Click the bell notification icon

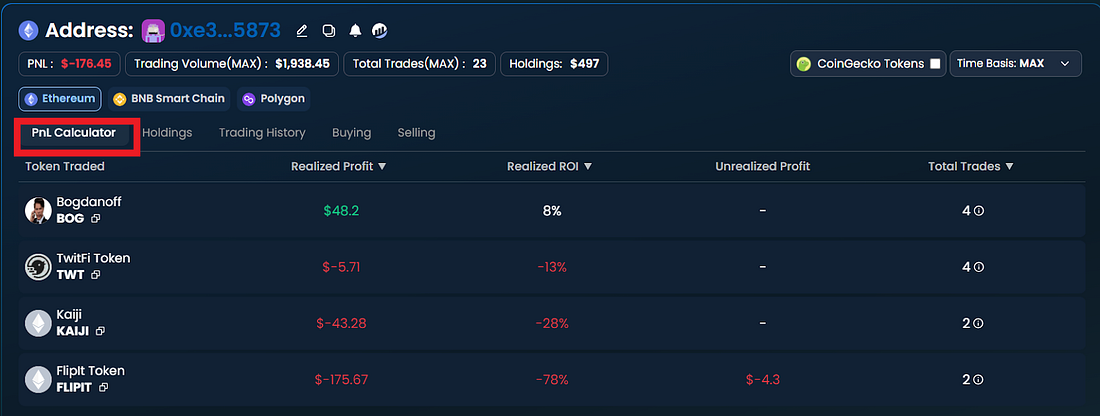click(x=355, y=31)
